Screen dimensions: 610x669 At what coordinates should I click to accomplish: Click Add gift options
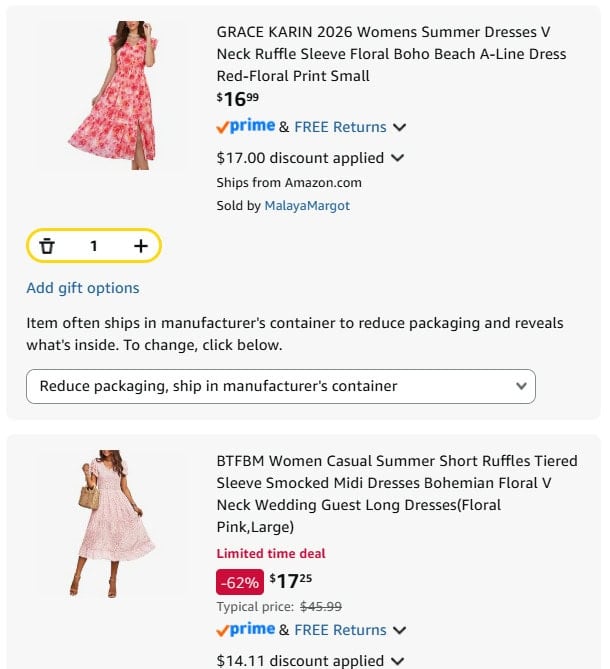tap(83, 288)
